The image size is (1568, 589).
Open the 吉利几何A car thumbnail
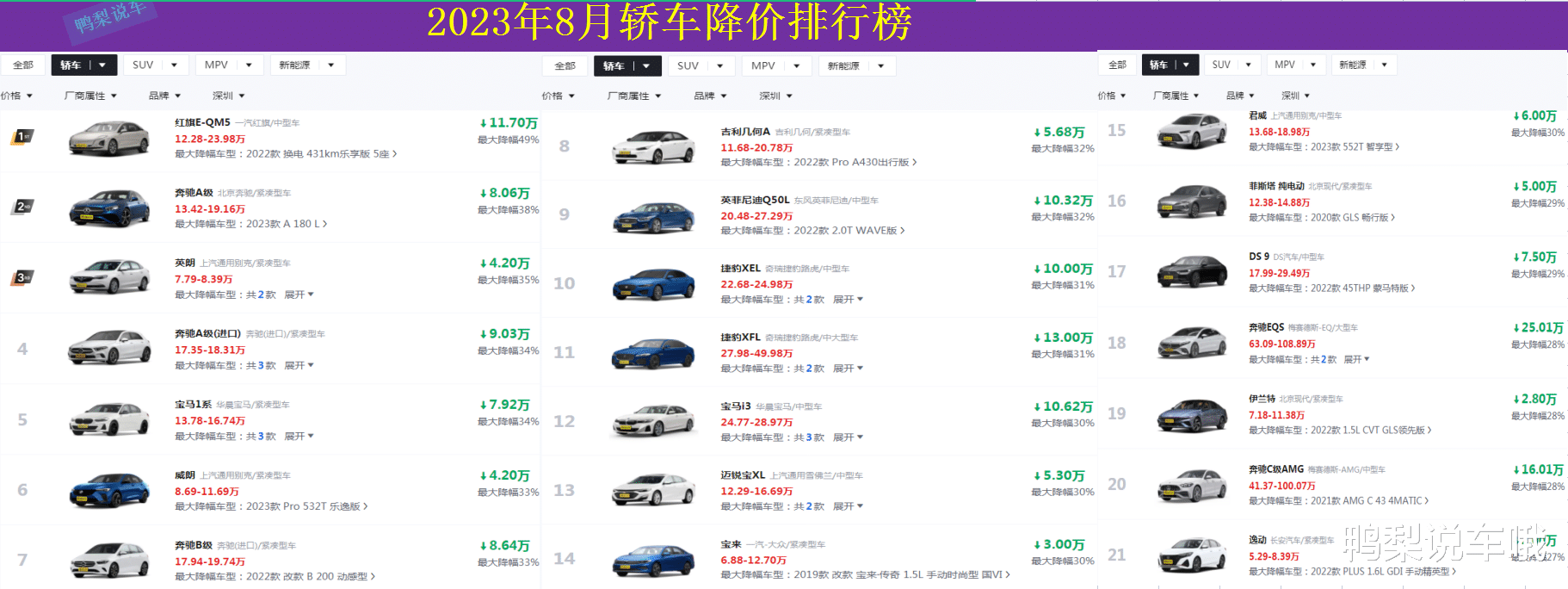[654, 147]
